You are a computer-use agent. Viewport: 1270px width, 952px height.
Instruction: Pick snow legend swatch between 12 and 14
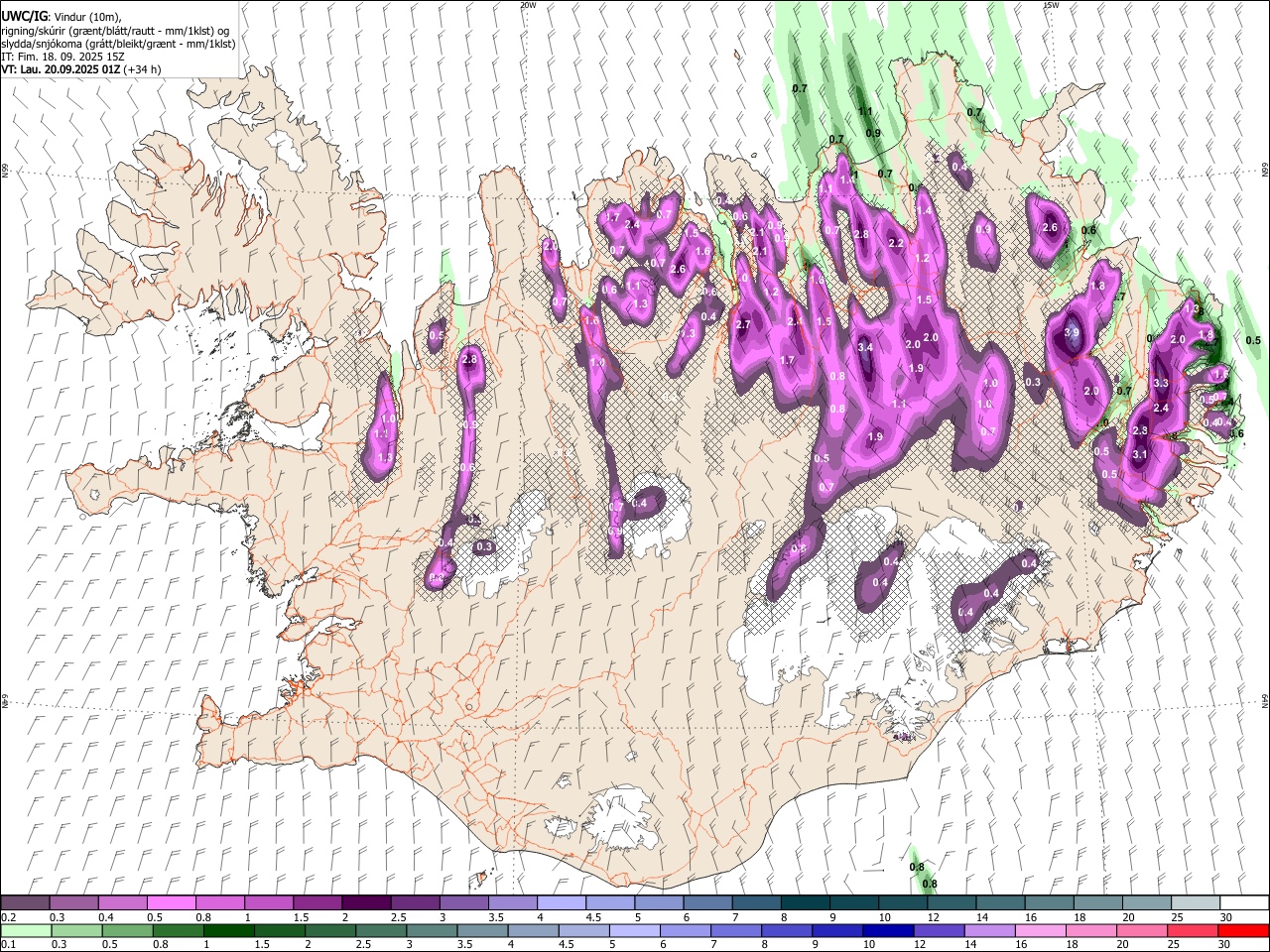(952, 903)
